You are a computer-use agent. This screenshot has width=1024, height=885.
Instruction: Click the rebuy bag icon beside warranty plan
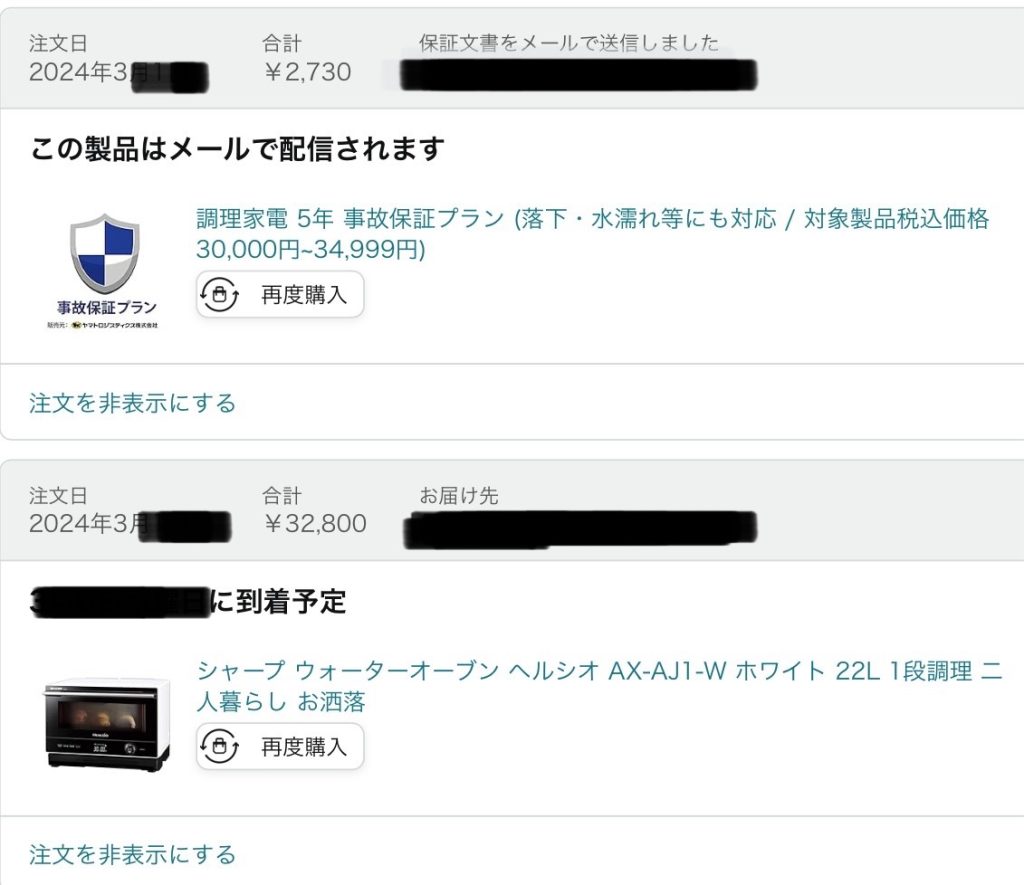coord(219,295)
